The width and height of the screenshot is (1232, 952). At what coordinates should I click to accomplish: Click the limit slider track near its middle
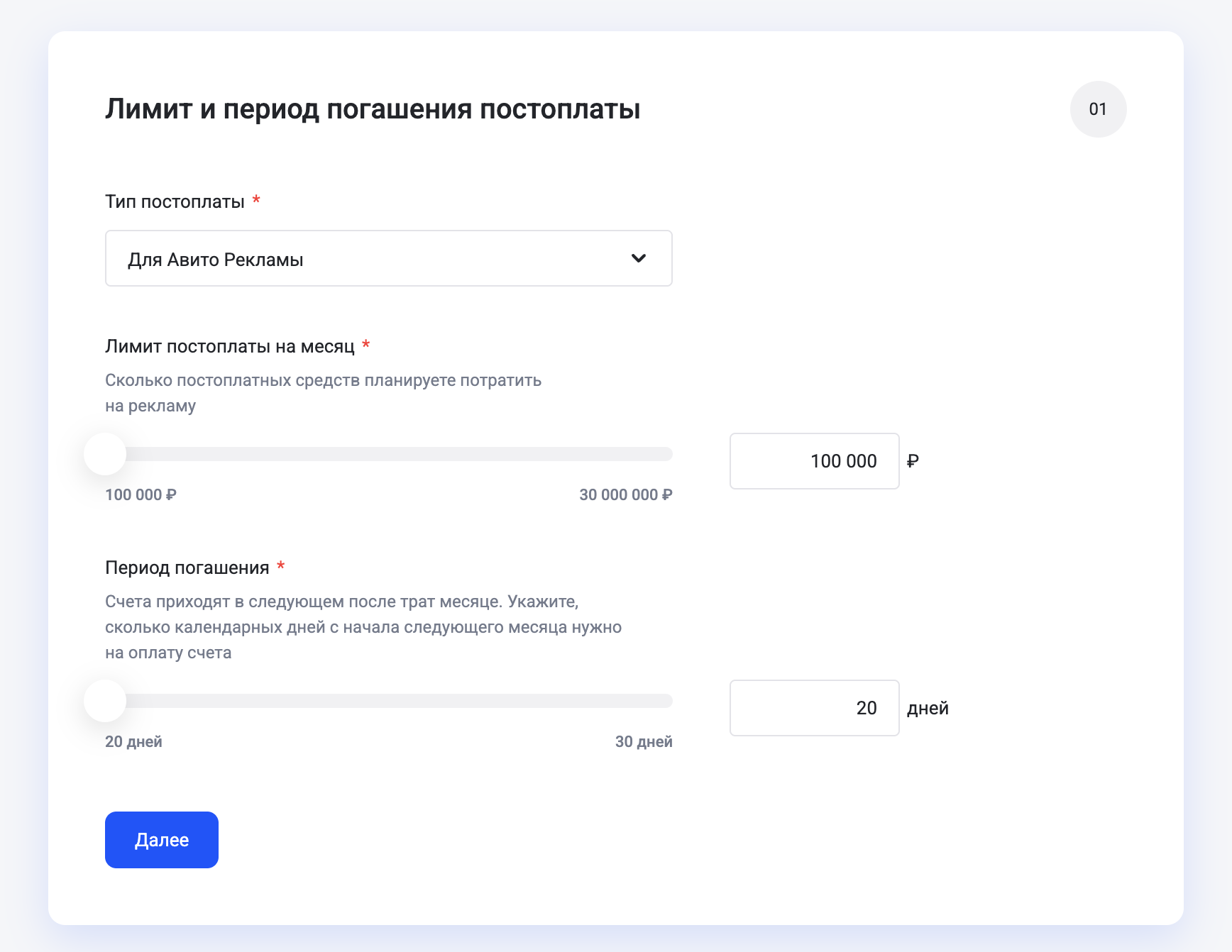(389, 454)
